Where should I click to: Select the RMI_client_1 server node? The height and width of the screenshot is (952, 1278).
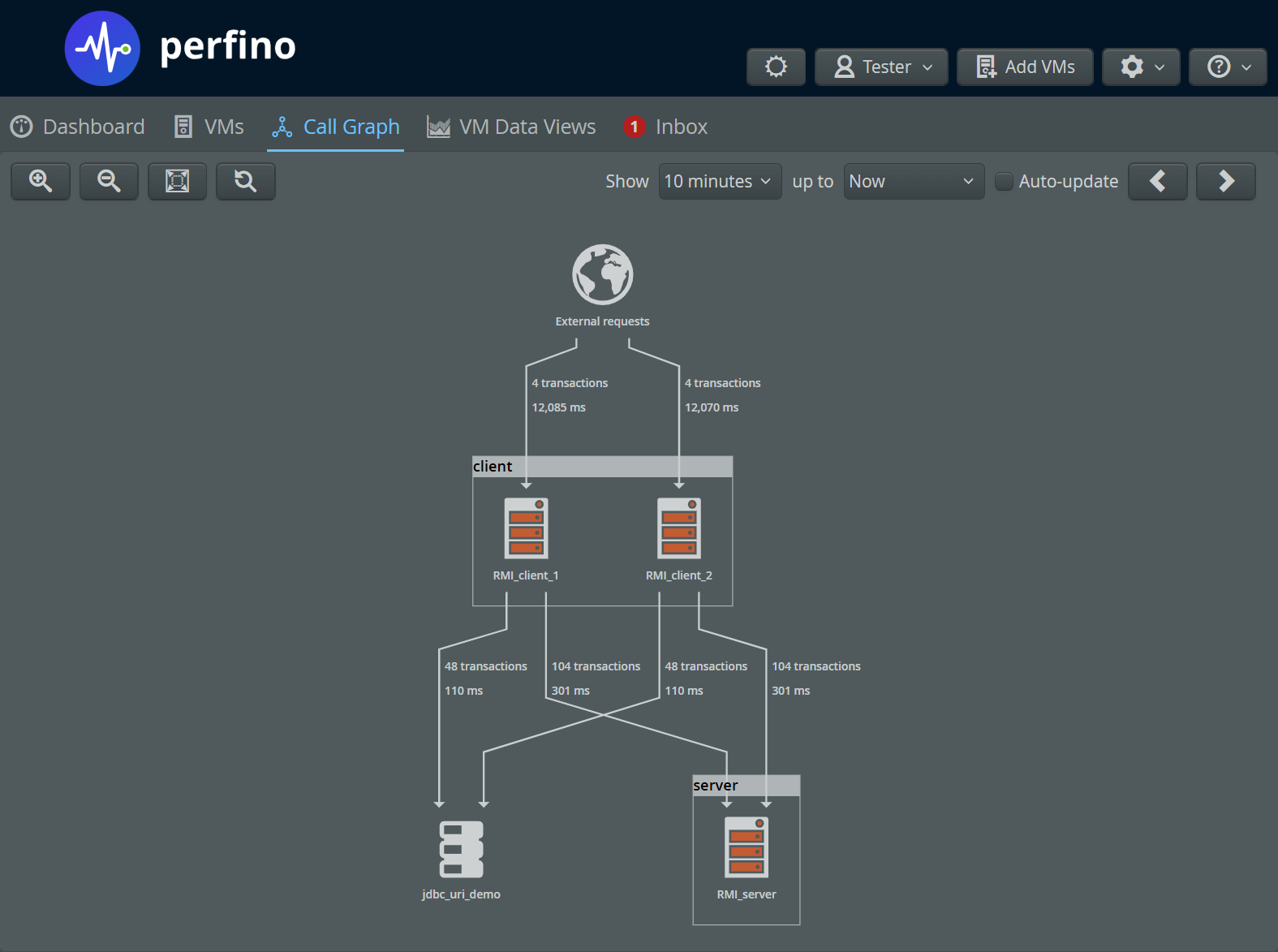[x=526, y=528]
